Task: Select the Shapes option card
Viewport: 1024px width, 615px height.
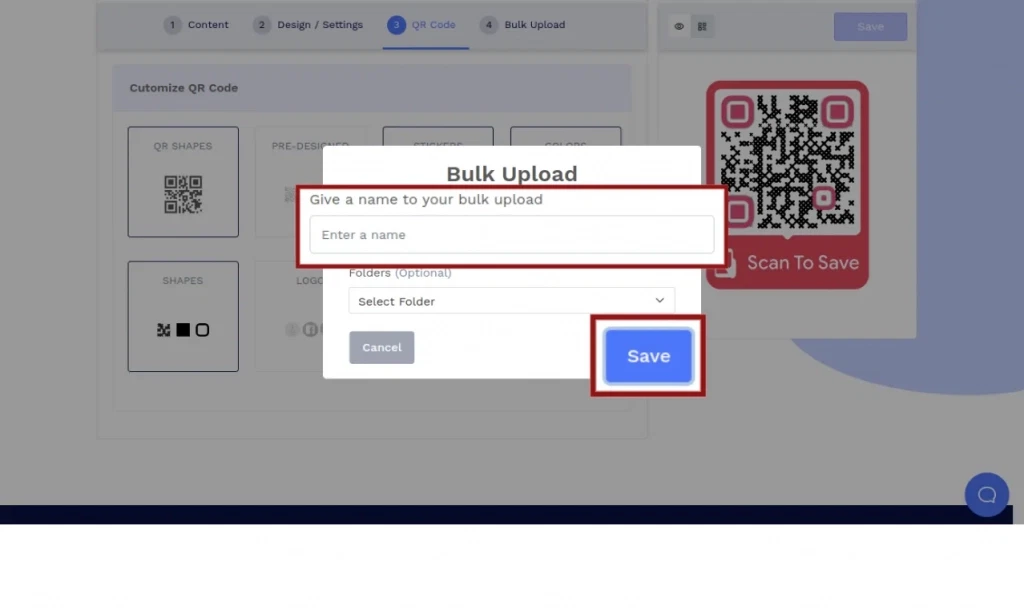Action: click(183, 316)
